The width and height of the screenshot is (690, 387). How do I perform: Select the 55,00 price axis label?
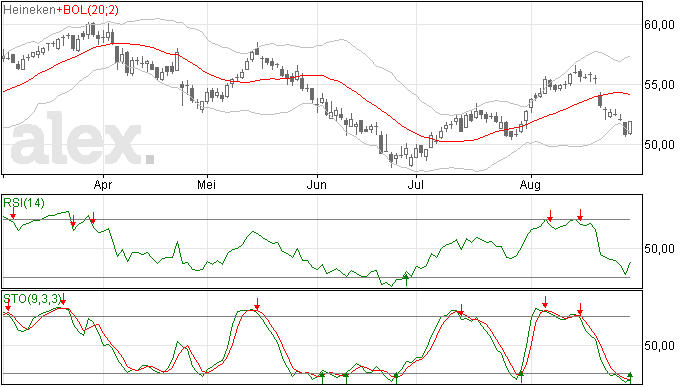coord(659,85)
